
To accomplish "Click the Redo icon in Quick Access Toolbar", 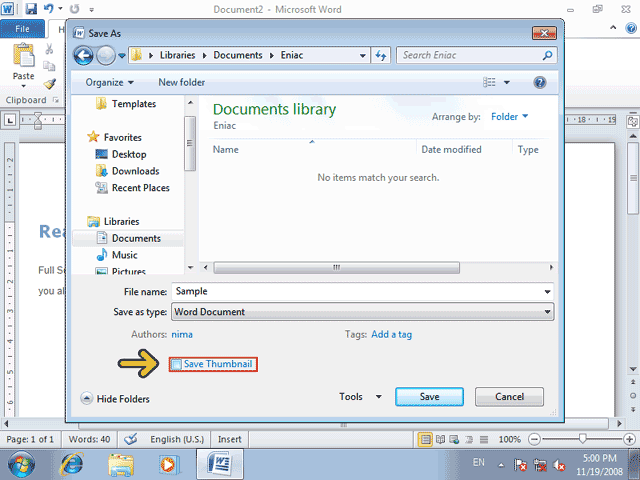I will (74, 9).
